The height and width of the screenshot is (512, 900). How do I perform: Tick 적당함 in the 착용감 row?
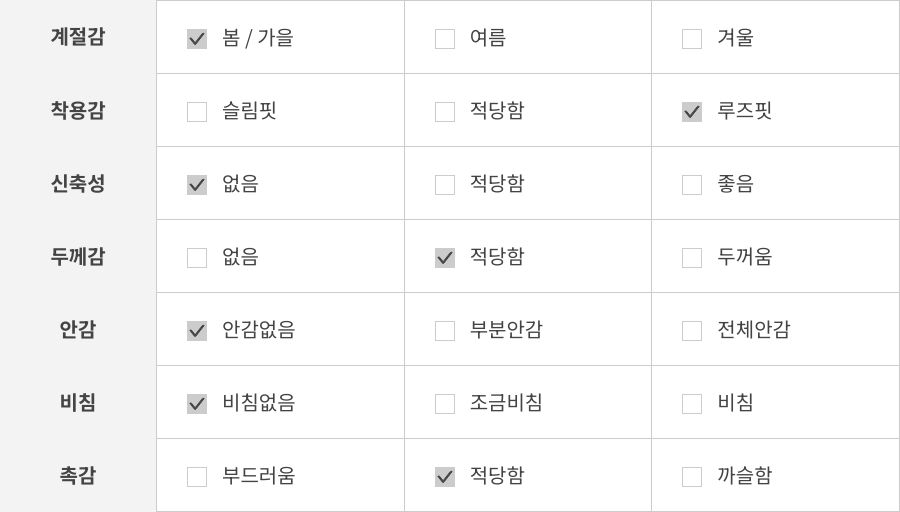click(445, 112)
